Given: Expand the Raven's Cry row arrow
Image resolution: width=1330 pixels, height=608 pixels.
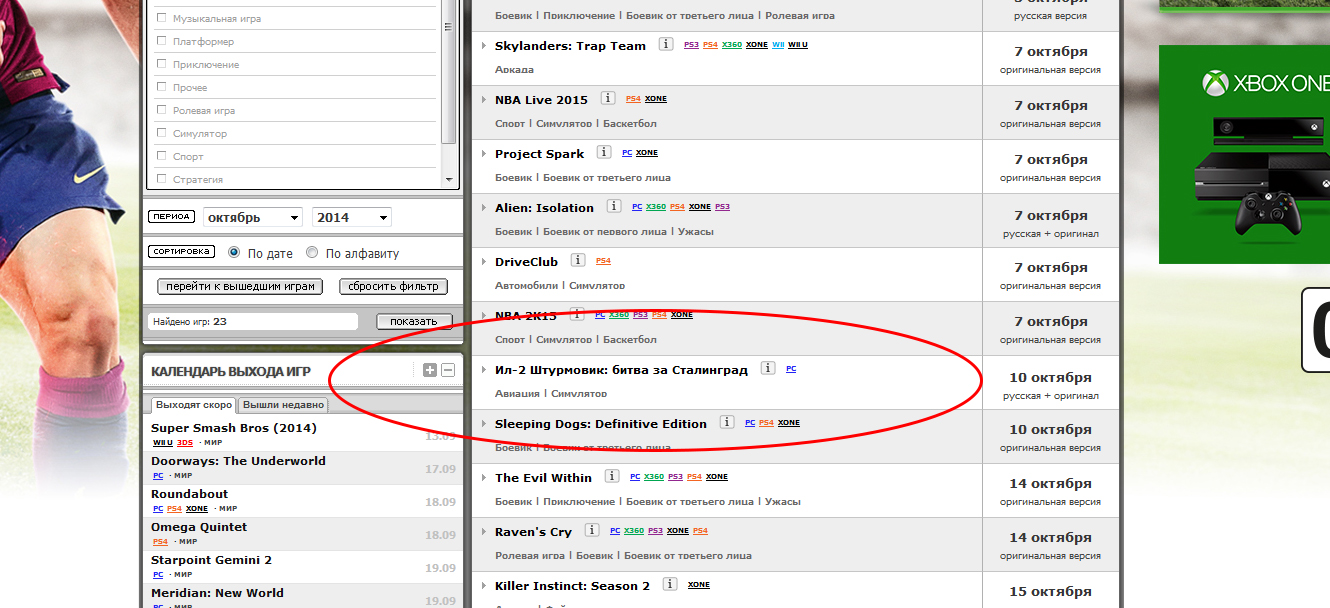Looking at the screenshot, I should (x=483, y=532).
